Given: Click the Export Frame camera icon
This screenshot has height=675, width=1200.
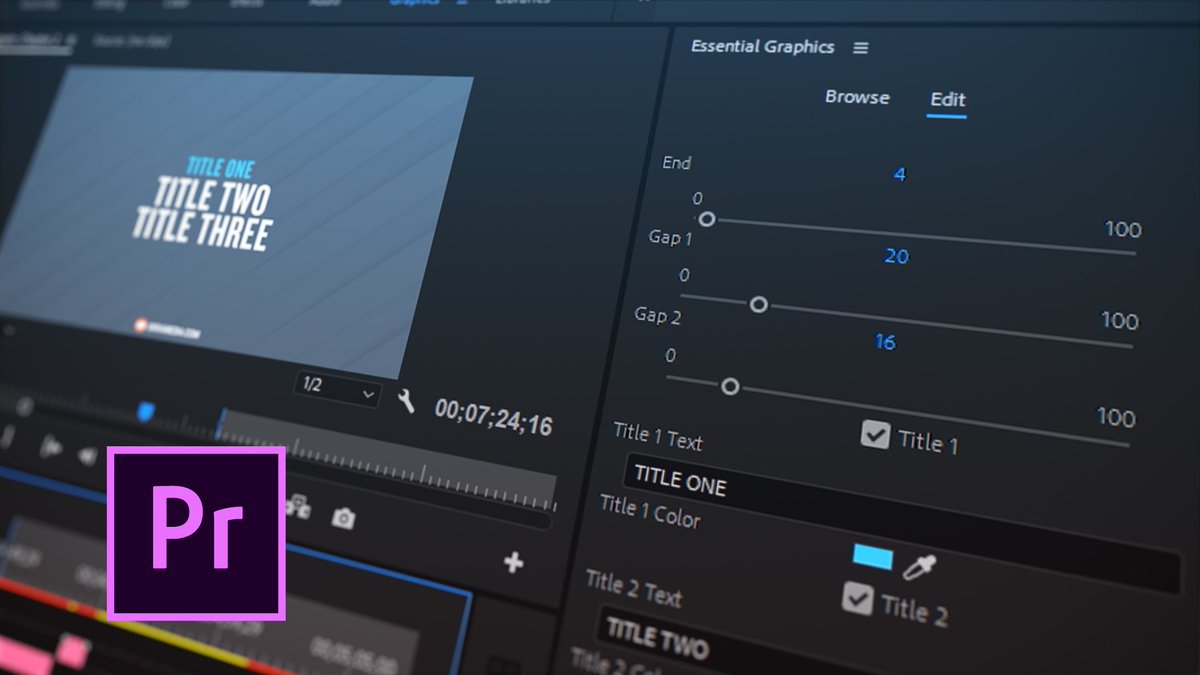Looking at the screenshot, I should pyautogui.click(x=343, y=516).
